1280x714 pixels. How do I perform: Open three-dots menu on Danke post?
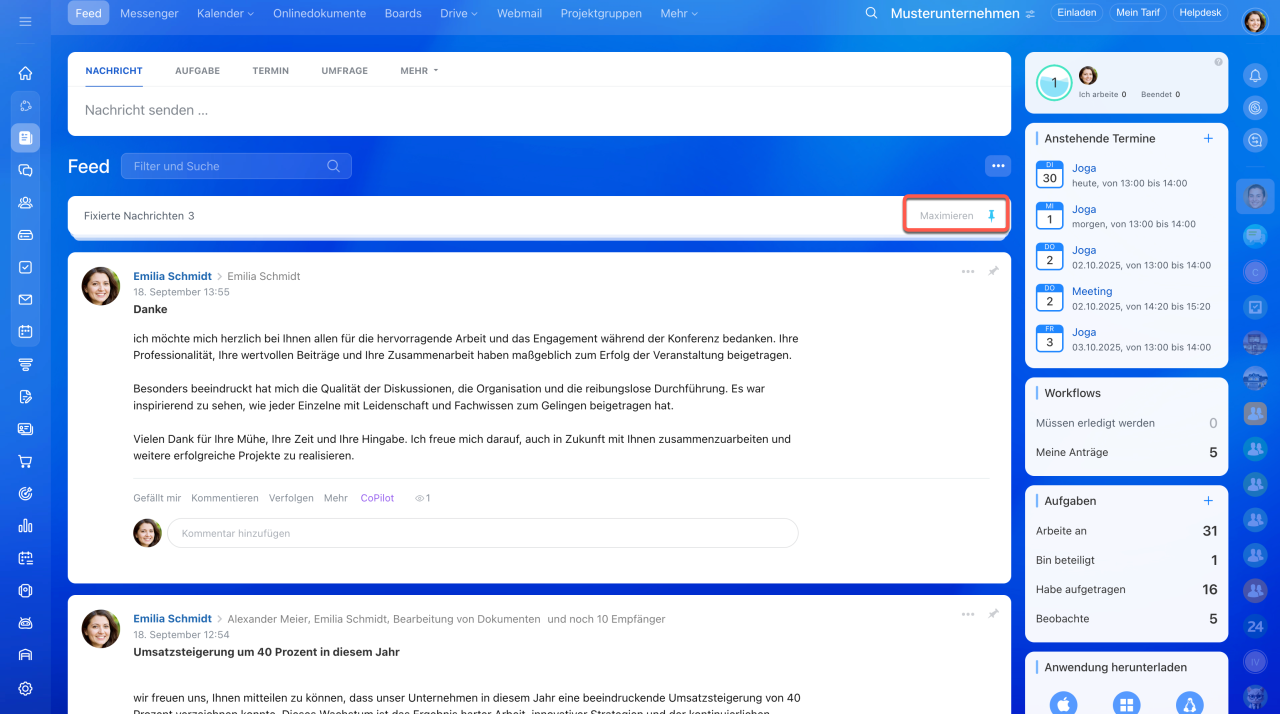[968, 272]
